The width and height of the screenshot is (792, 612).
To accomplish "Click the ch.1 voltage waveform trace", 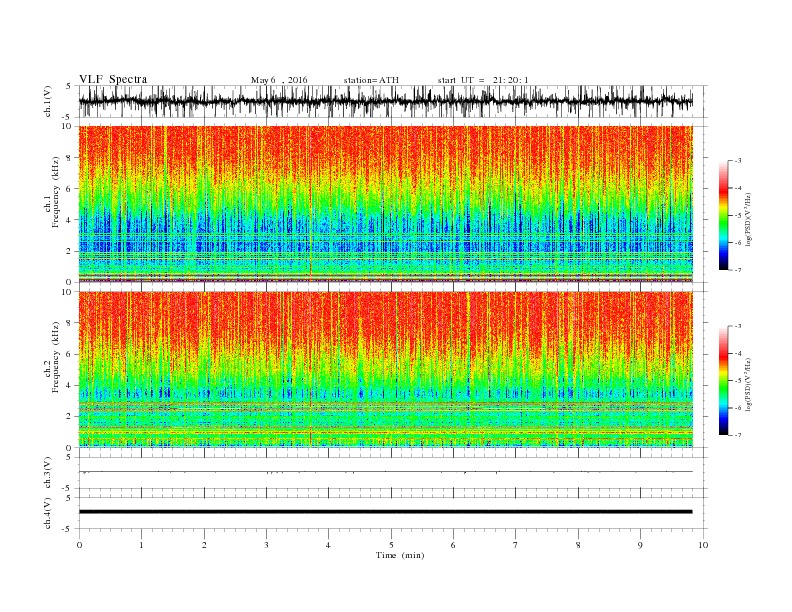I will pyautogui.click(x=385, y=101).
